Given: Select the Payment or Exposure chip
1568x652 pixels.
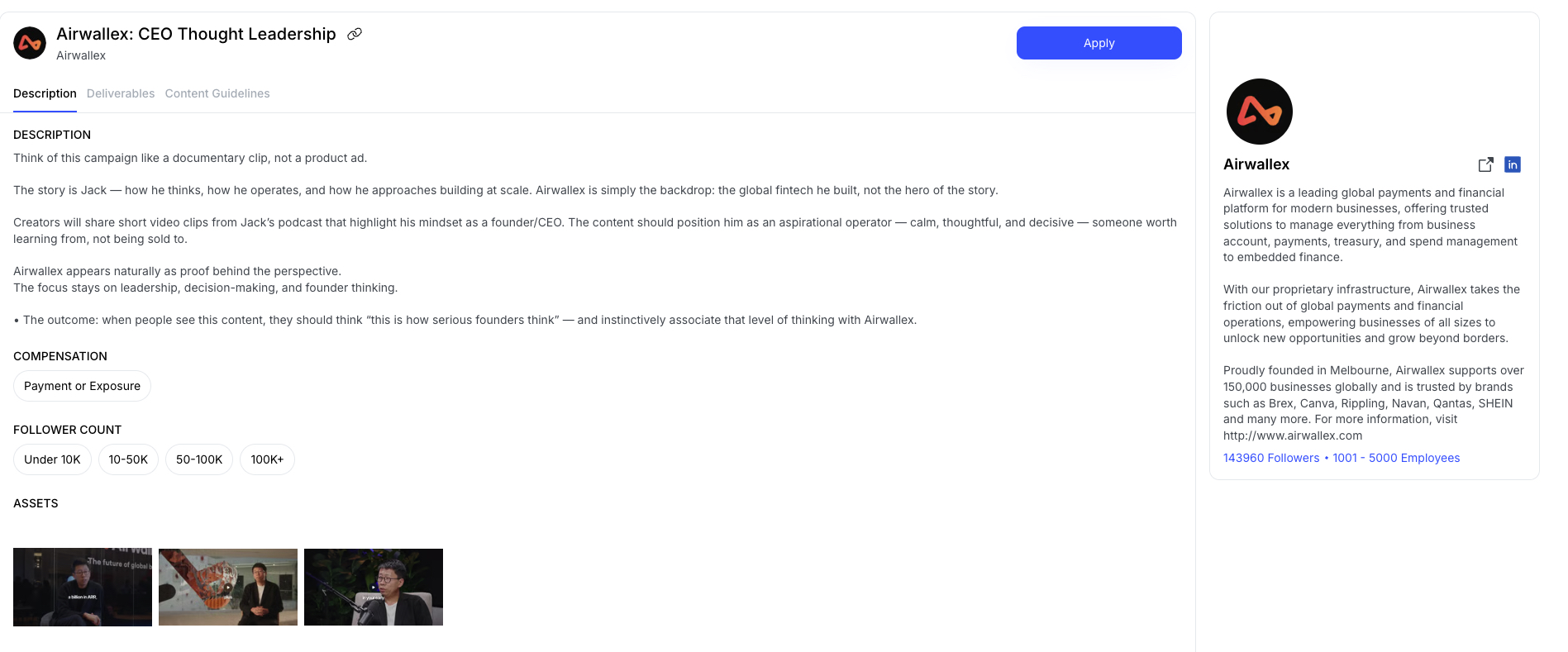Looking at the screenshot, I should (x=82, y=386).
